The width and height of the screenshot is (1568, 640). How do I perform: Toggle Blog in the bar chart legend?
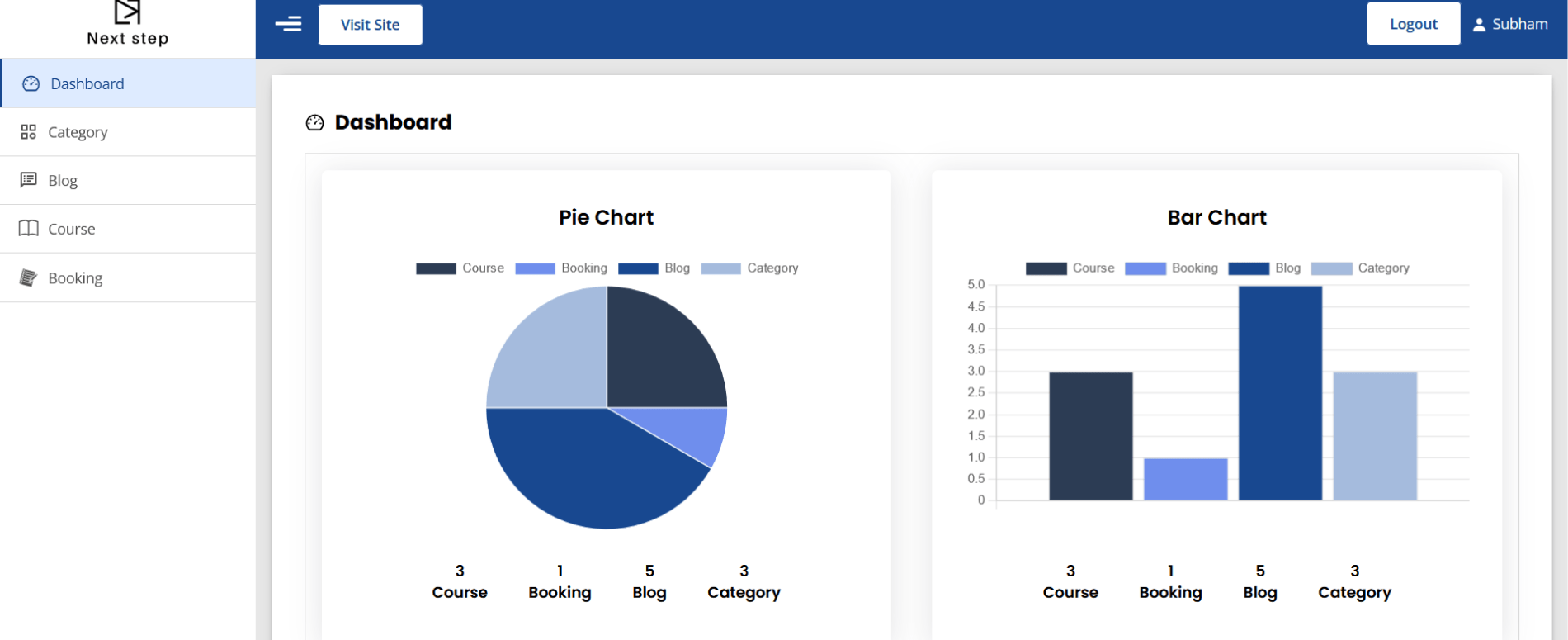(x=1264, y=268)
